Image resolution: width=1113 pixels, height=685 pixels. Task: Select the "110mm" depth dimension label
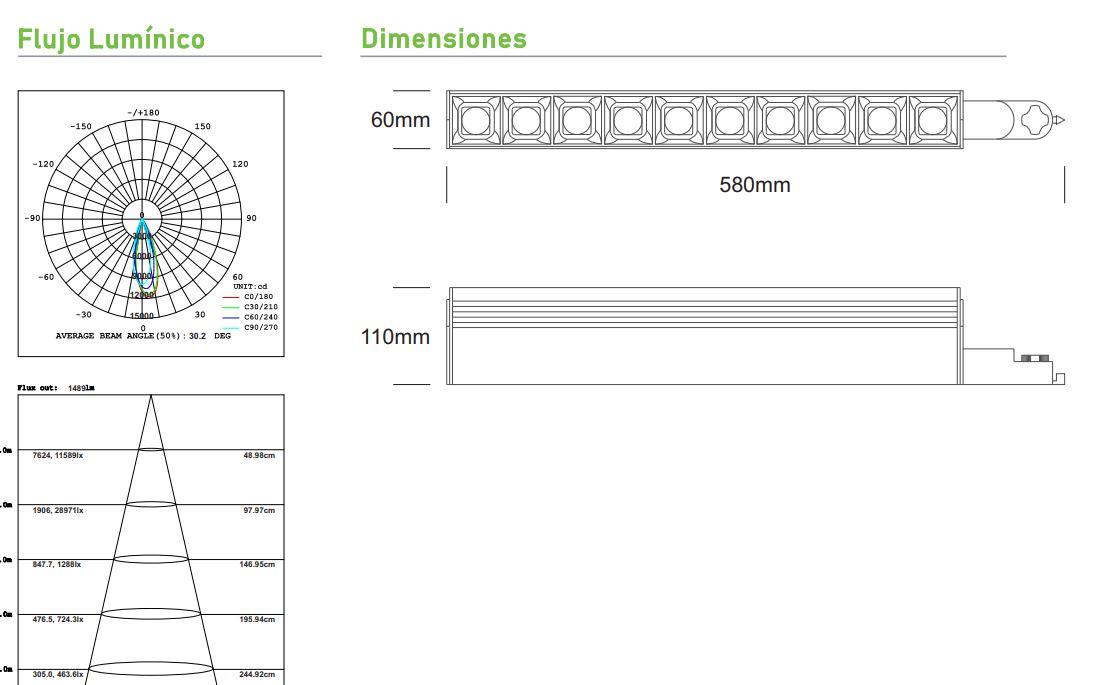pyautogui.click(x=395, y=336)
